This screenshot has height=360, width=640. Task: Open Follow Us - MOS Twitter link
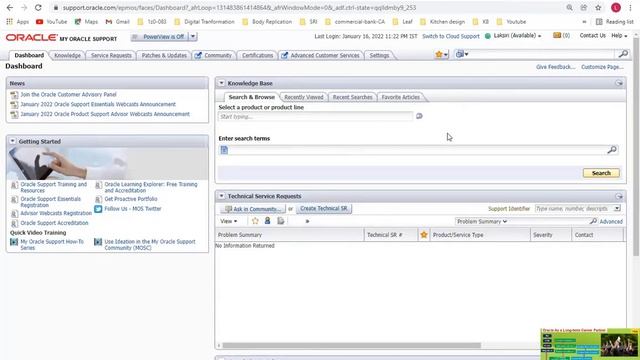(133, 209)
